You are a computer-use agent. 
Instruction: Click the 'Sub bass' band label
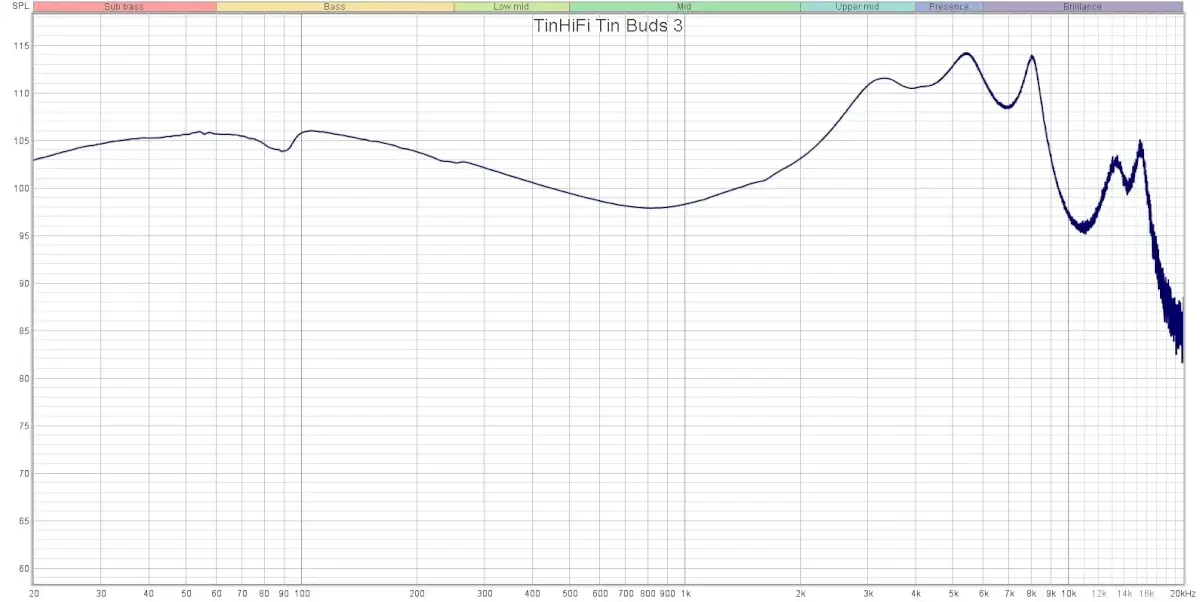(x=124, y=6)
